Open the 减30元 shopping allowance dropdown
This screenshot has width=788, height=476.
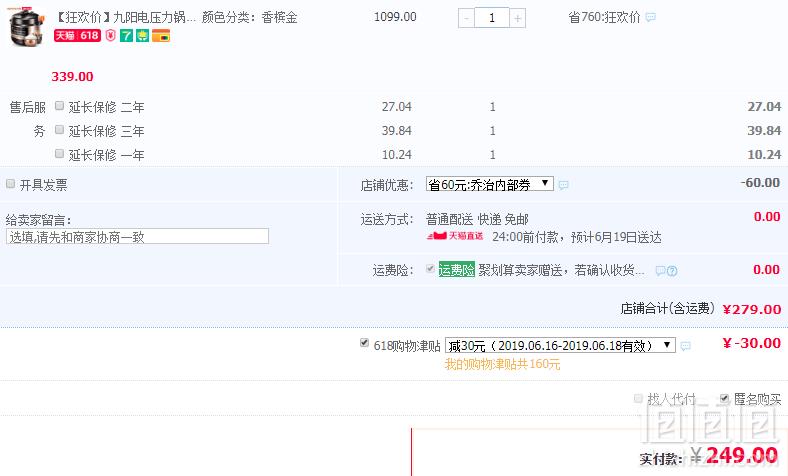tap(560, 345)
